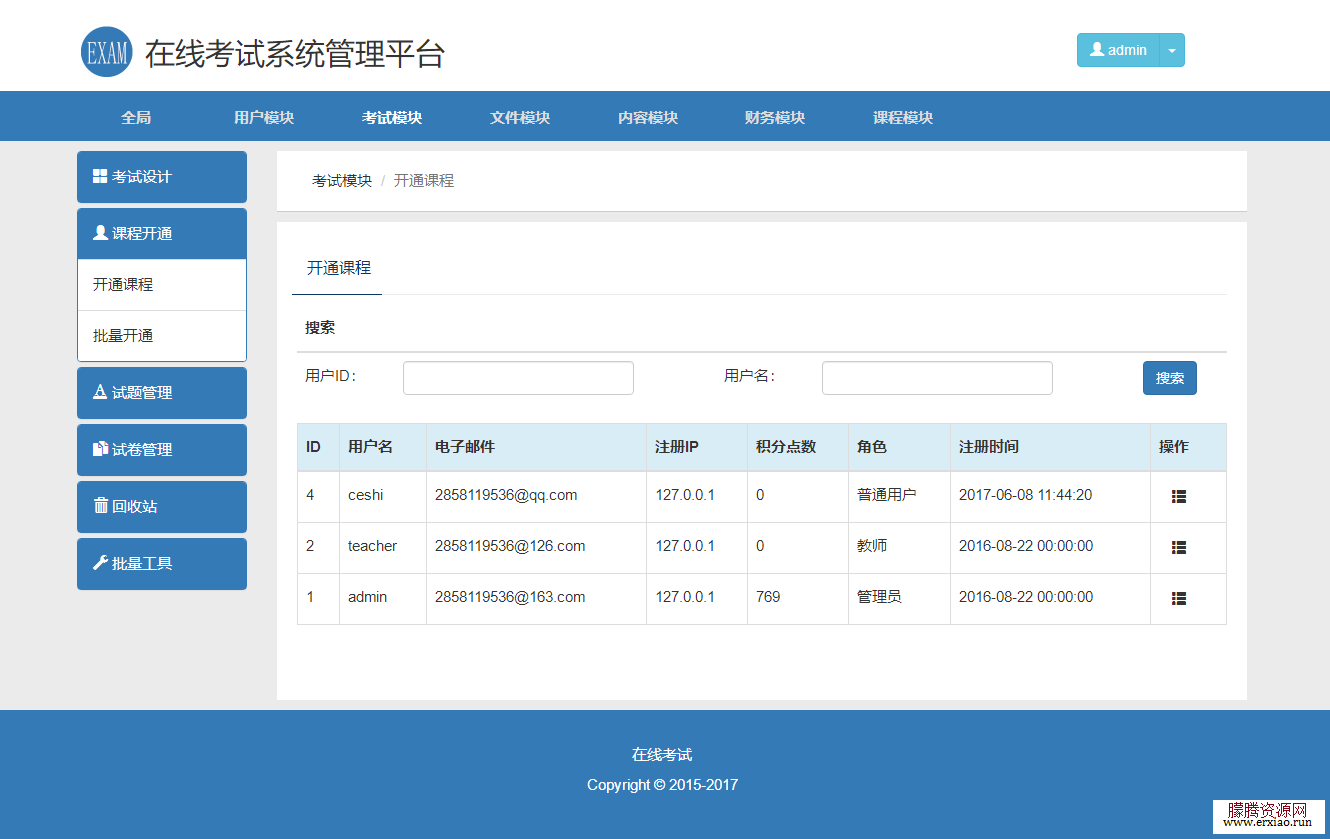Click the admin user button
The width and height of the screenshot is (1330, 839).
point(1118,50)
